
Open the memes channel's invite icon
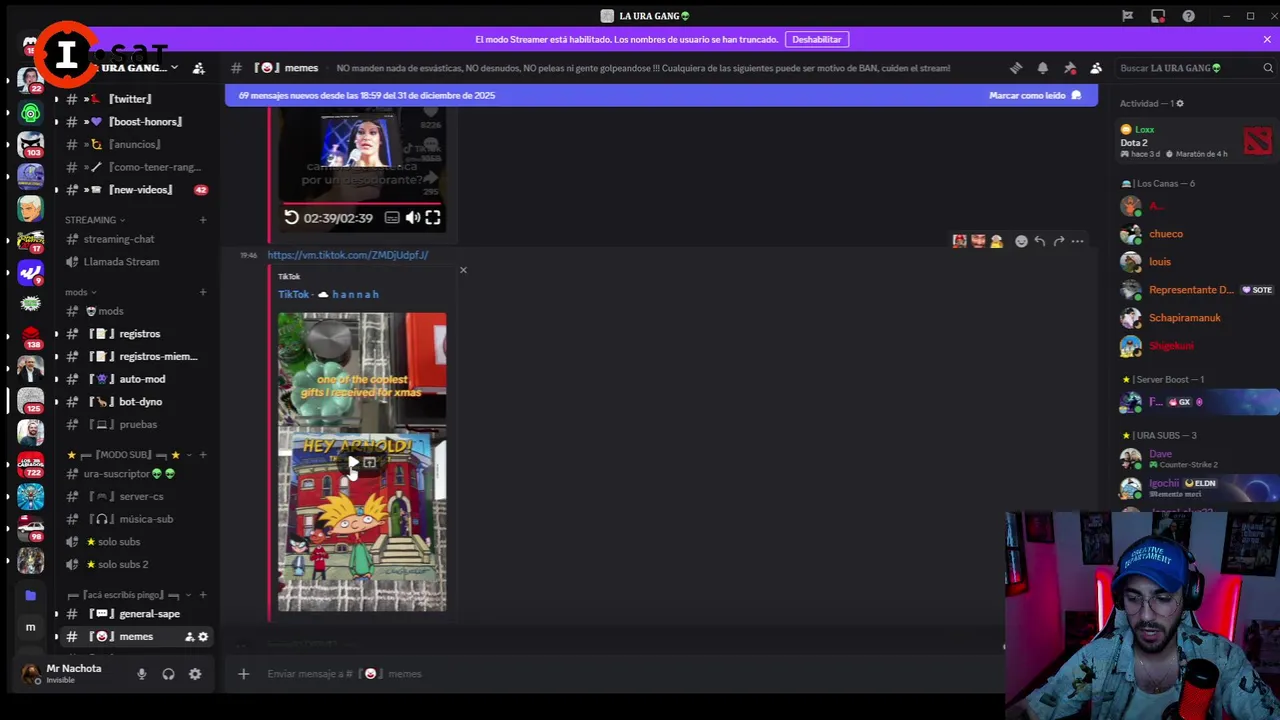(x=189, y=637)
